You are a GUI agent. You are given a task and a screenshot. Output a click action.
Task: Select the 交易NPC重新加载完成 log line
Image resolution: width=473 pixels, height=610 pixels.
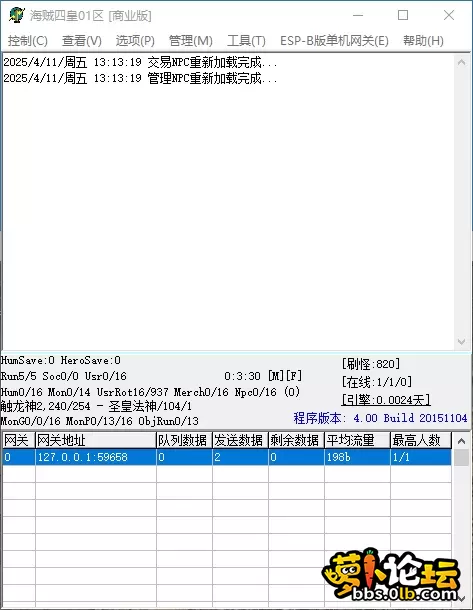coord(140,62)
